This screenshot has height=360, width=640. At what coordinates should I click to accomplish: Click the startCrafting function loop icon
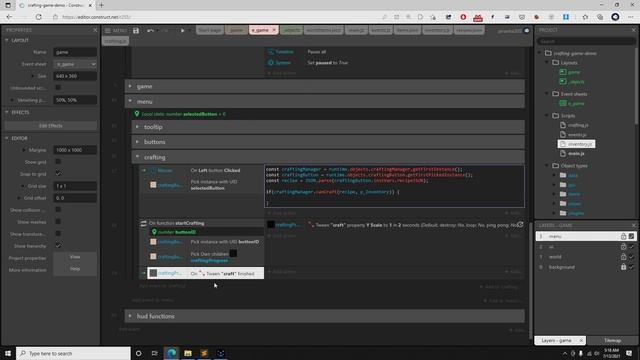(144, 223)
